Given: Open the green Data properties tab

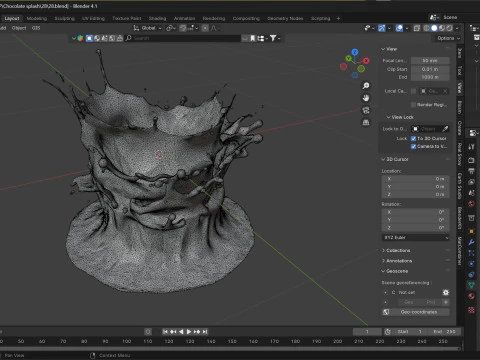Looking at the screenshot, I should [471, 285].
